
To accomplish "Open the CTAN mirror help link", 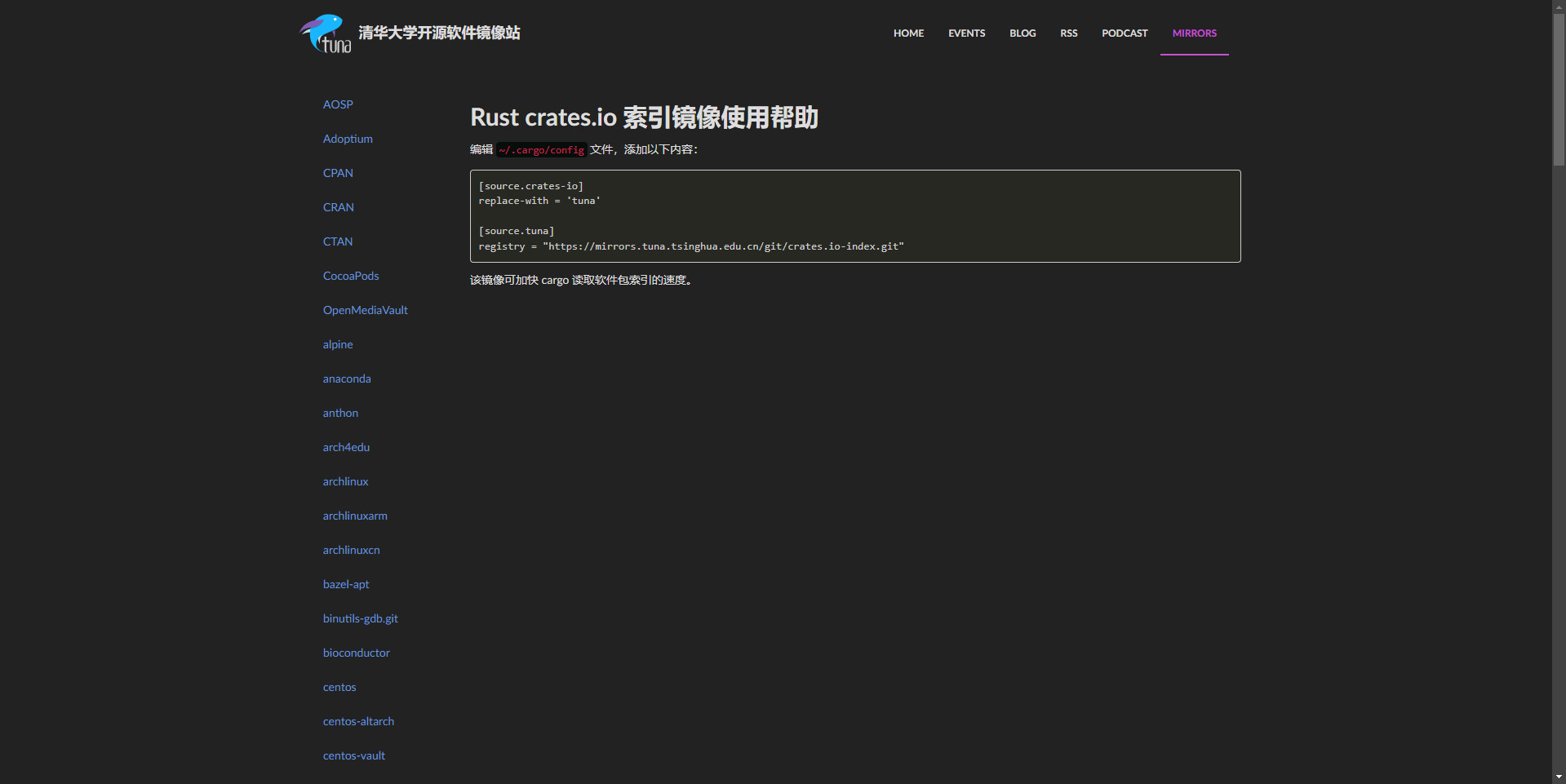I will pyautogui.click(x=338, y=241).
